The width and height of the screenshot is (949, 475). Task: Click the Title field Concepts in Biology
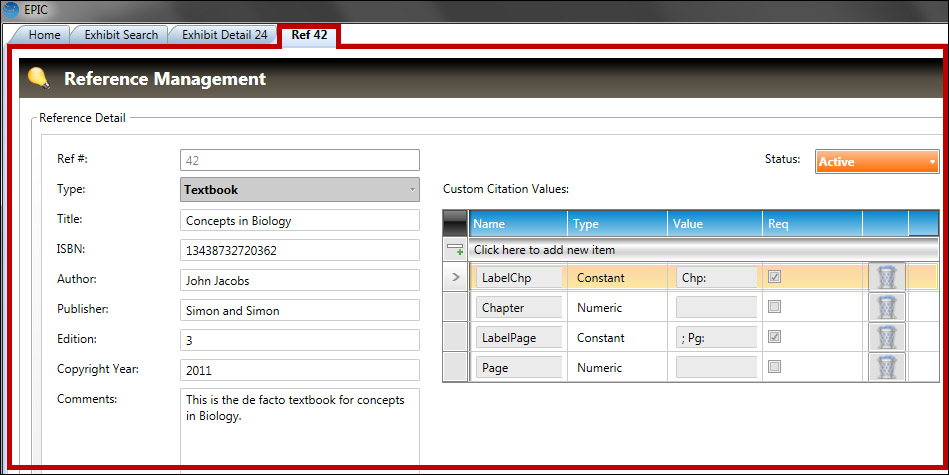click(300, 220)
